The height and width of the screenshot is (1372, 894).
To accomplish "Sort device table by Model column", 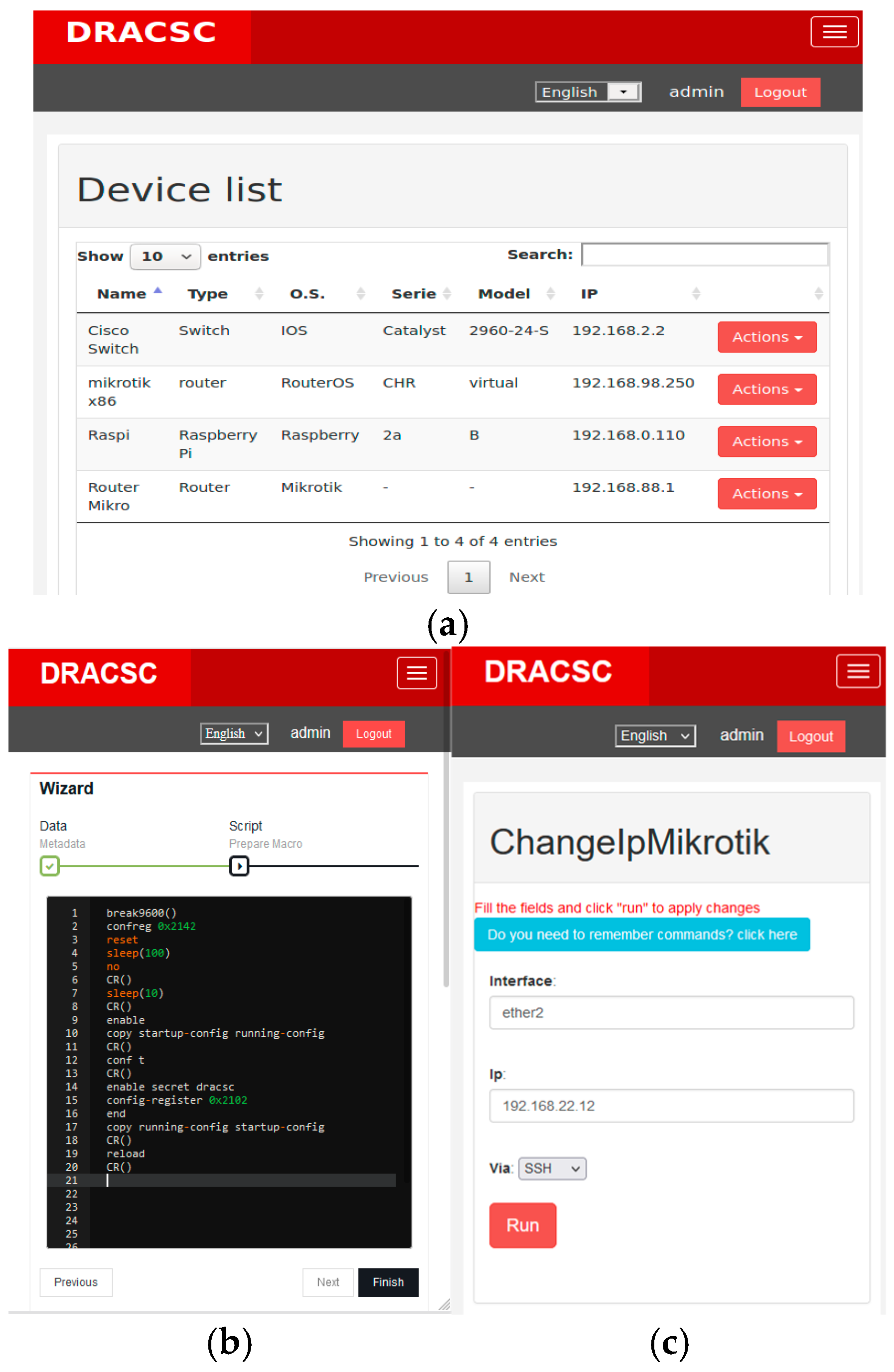I will tap(550, 293).
